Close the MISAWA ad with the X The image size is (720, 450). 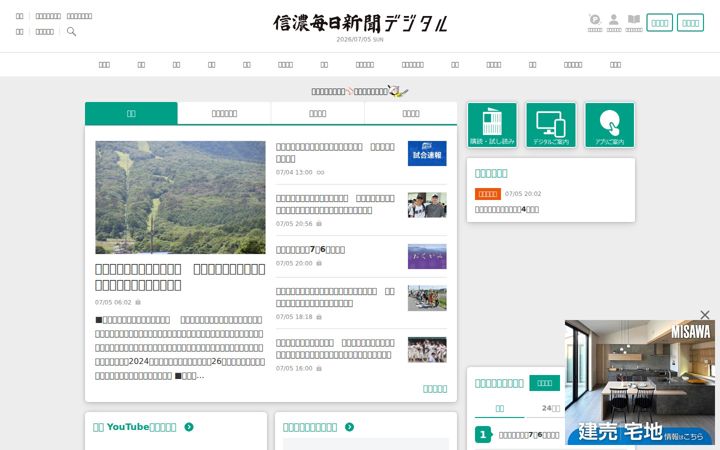[x=705, y=315]
